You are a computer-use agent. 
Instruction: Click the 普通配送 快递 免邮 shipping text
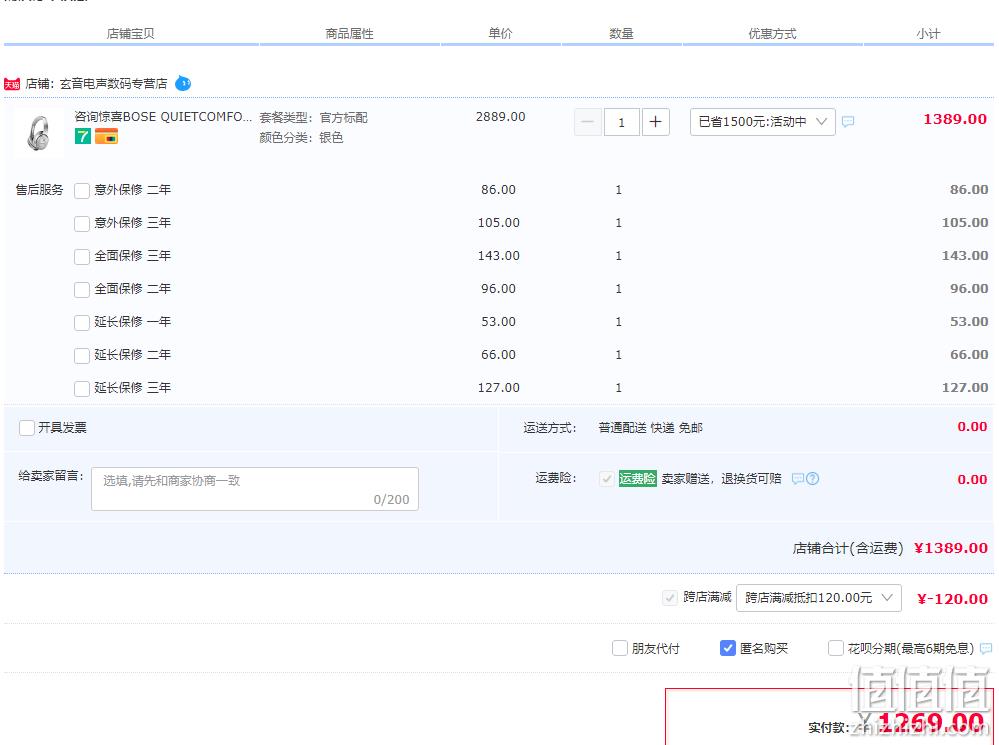pos(650,428)
